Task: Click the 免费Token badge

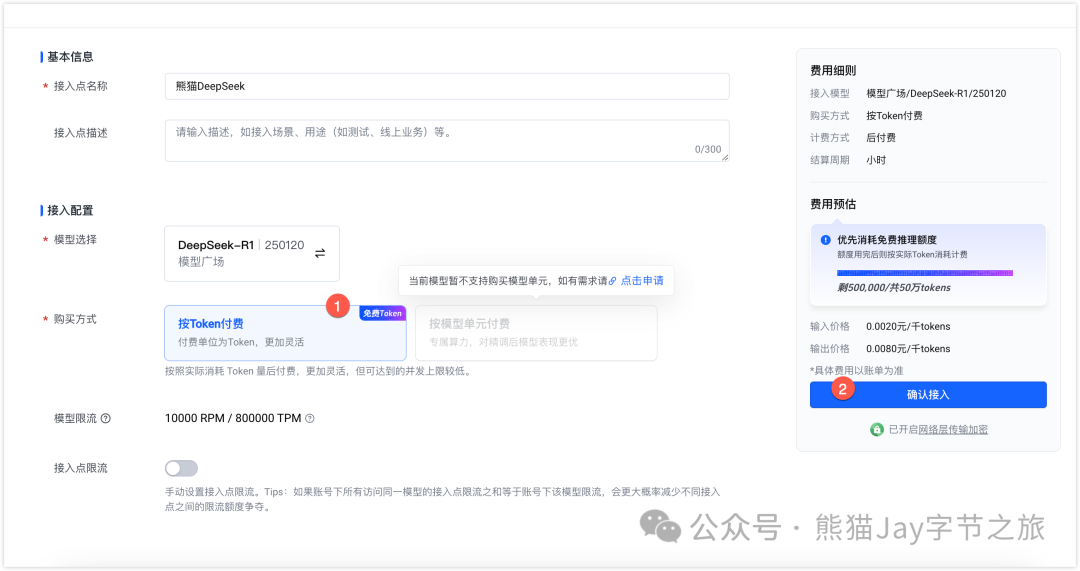Action: pos(382,313)
